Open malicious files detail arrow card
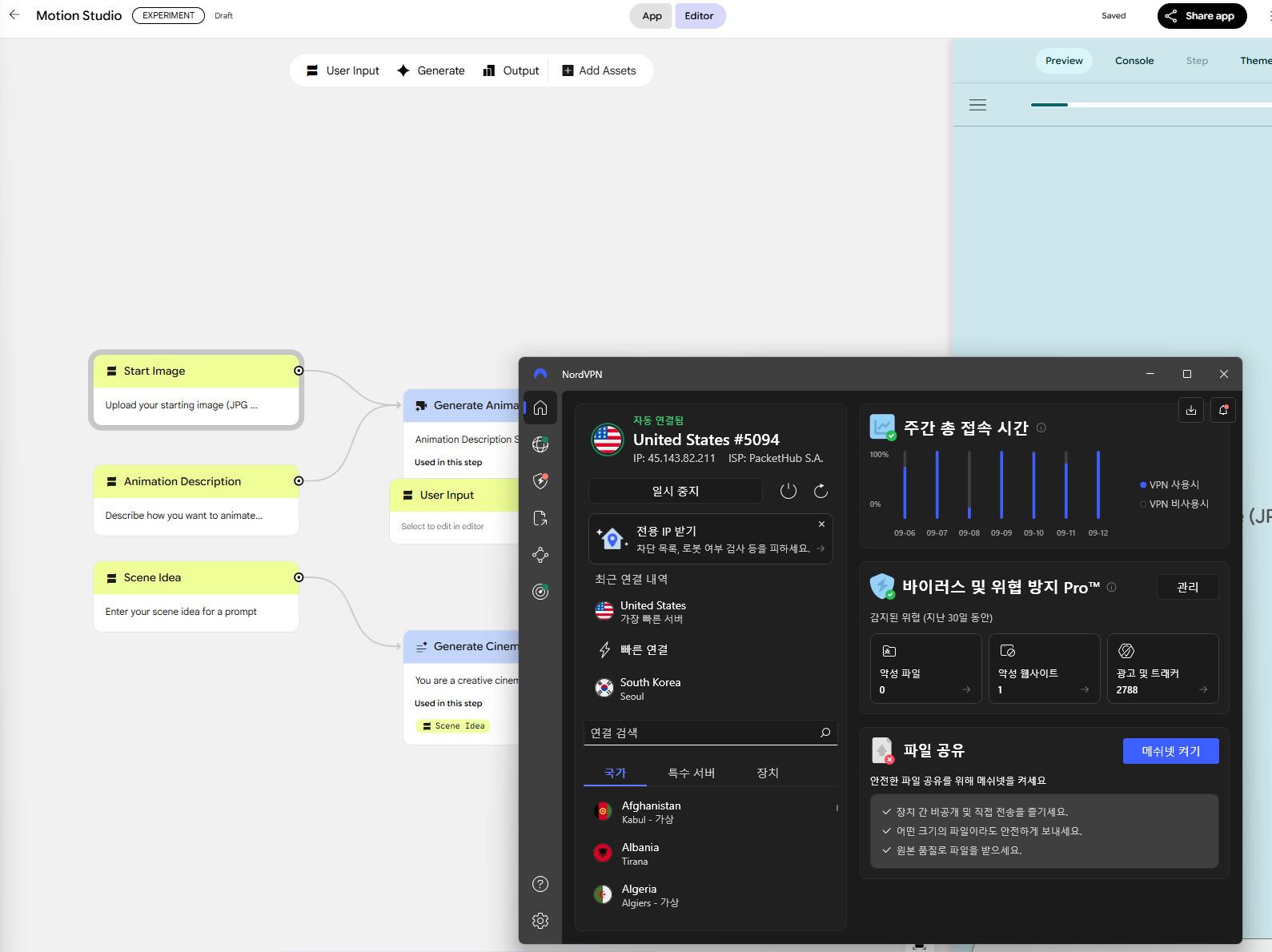The width and height of the screenshot is (1272, 952). tap(925, 669)
